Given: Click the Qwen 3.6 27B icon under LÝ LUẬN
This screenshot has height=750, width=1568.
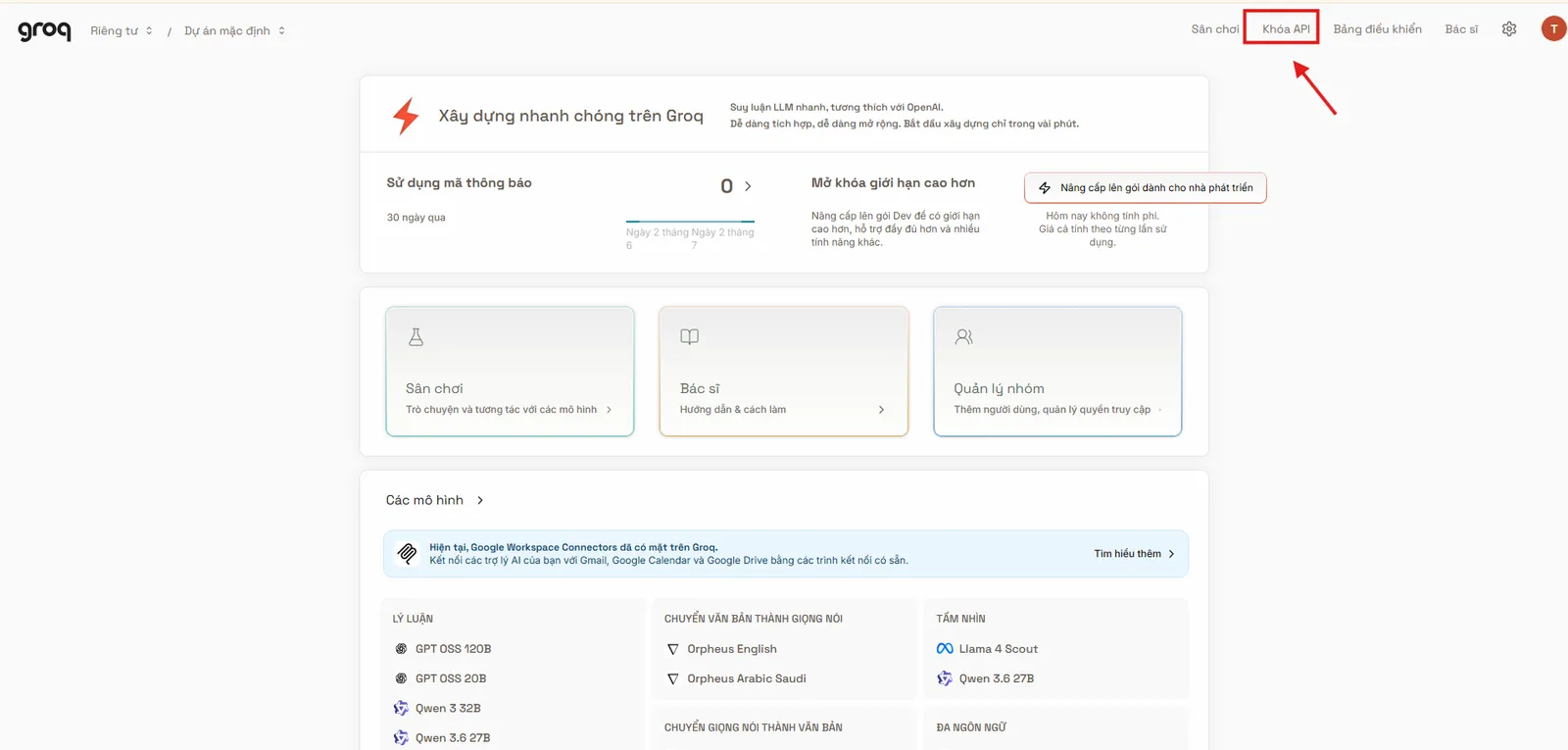Looking at the screenshot, I should point(401,737).
